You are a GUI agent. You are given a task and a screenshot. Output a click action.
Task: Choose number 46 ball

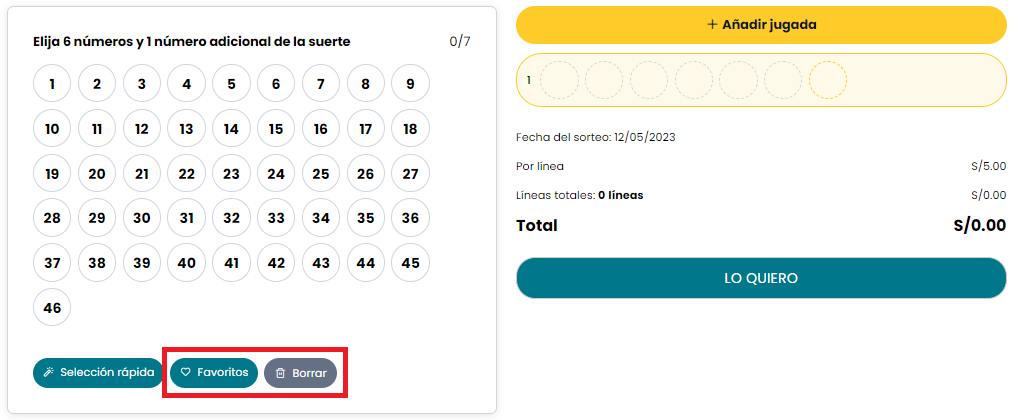pyautogui.click(x=52, y=307)
